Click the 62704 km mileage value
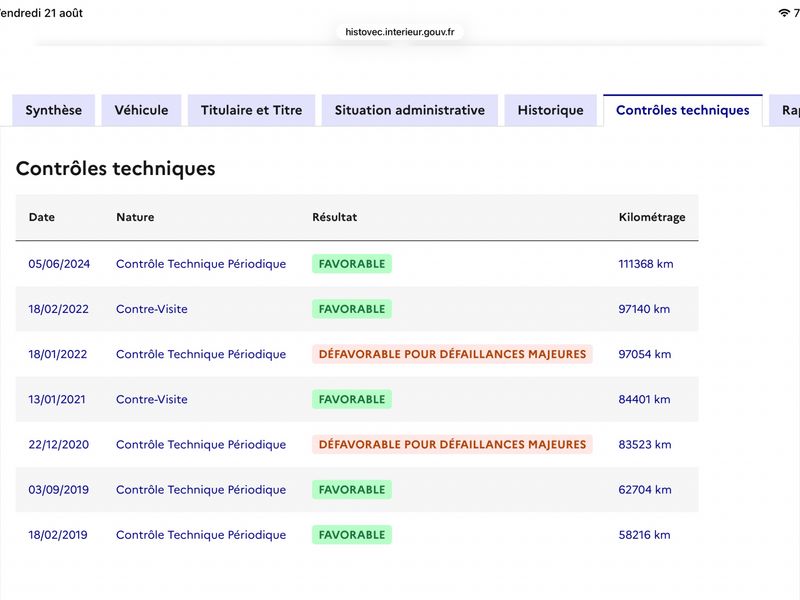Image resolution: width=800 pixels, height=600 pixels. pyautogui.click(x=645, y=490)
